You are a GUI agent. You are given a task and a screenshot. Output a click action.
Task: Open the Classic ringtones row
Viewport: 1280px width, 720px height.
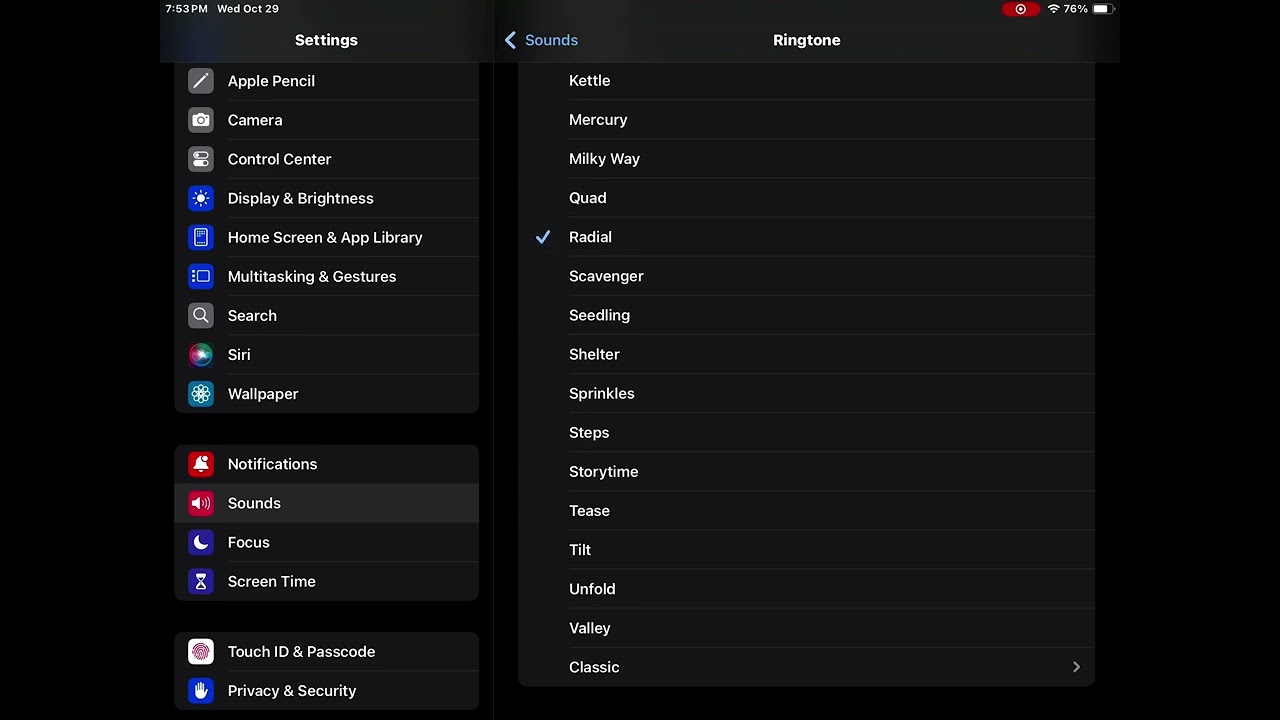coord(806,667)
